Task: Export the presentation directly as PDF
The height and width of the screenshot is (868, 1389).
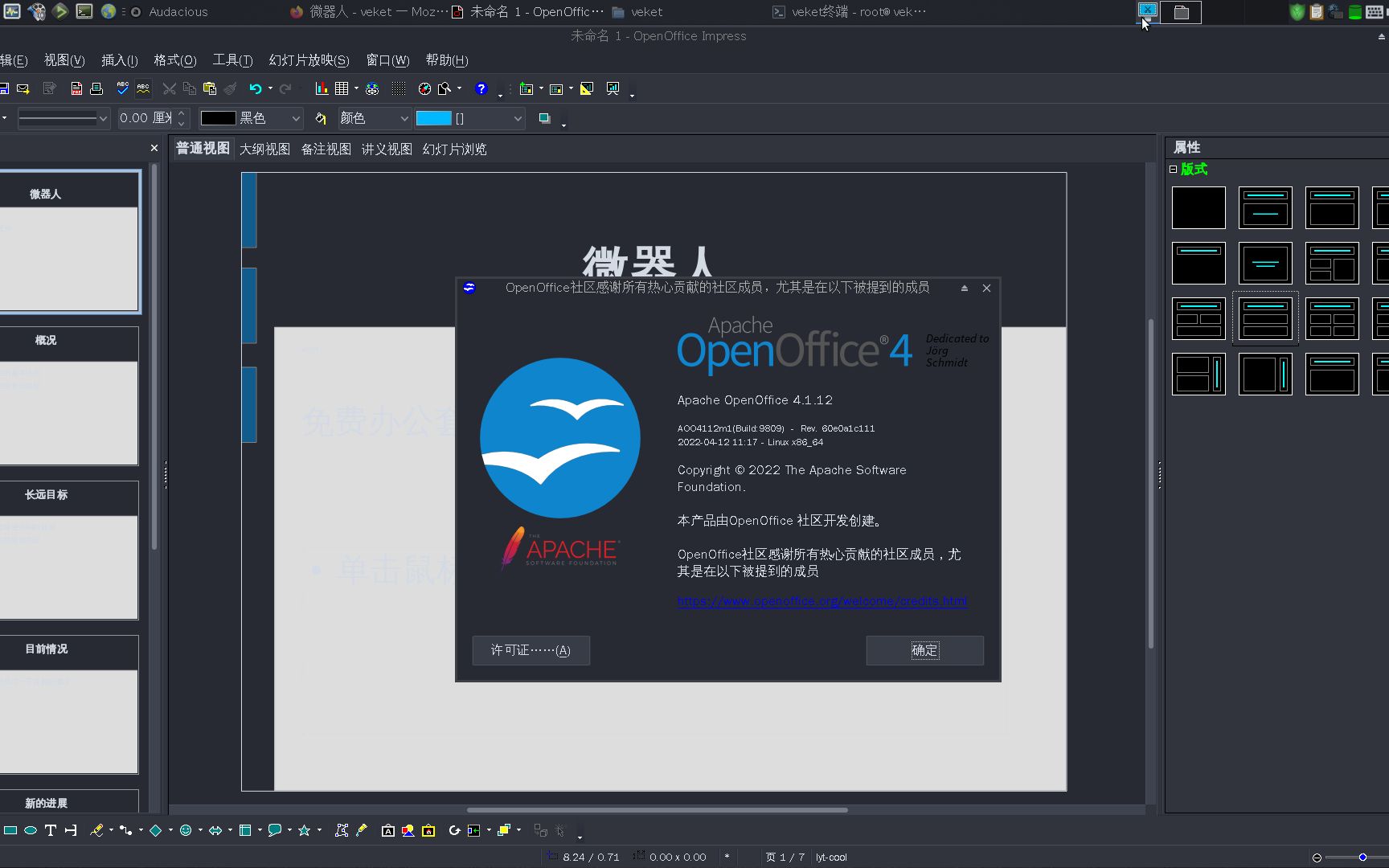Action: coord(76,88)
